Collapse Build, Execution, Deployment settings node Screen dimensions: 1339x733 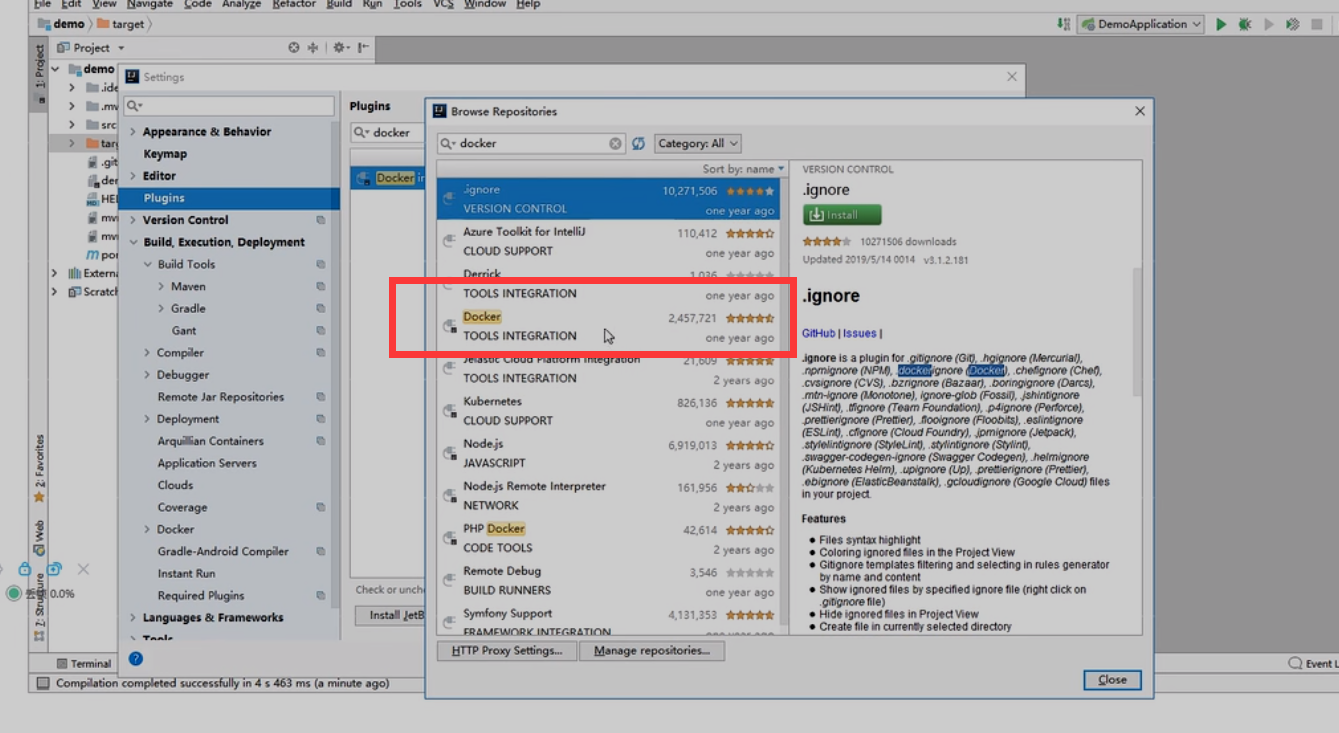(133, 242)
